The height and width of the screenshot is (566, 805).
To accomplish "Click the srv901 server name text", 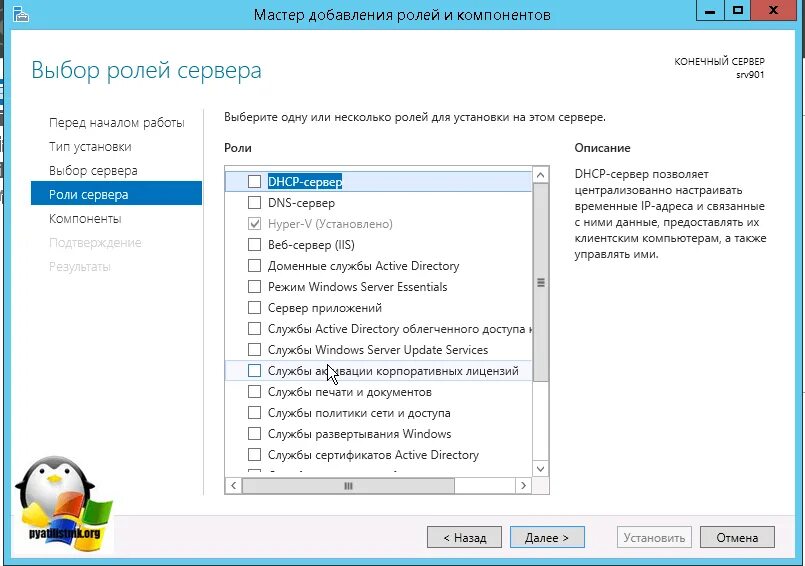I will coord(750,74).
